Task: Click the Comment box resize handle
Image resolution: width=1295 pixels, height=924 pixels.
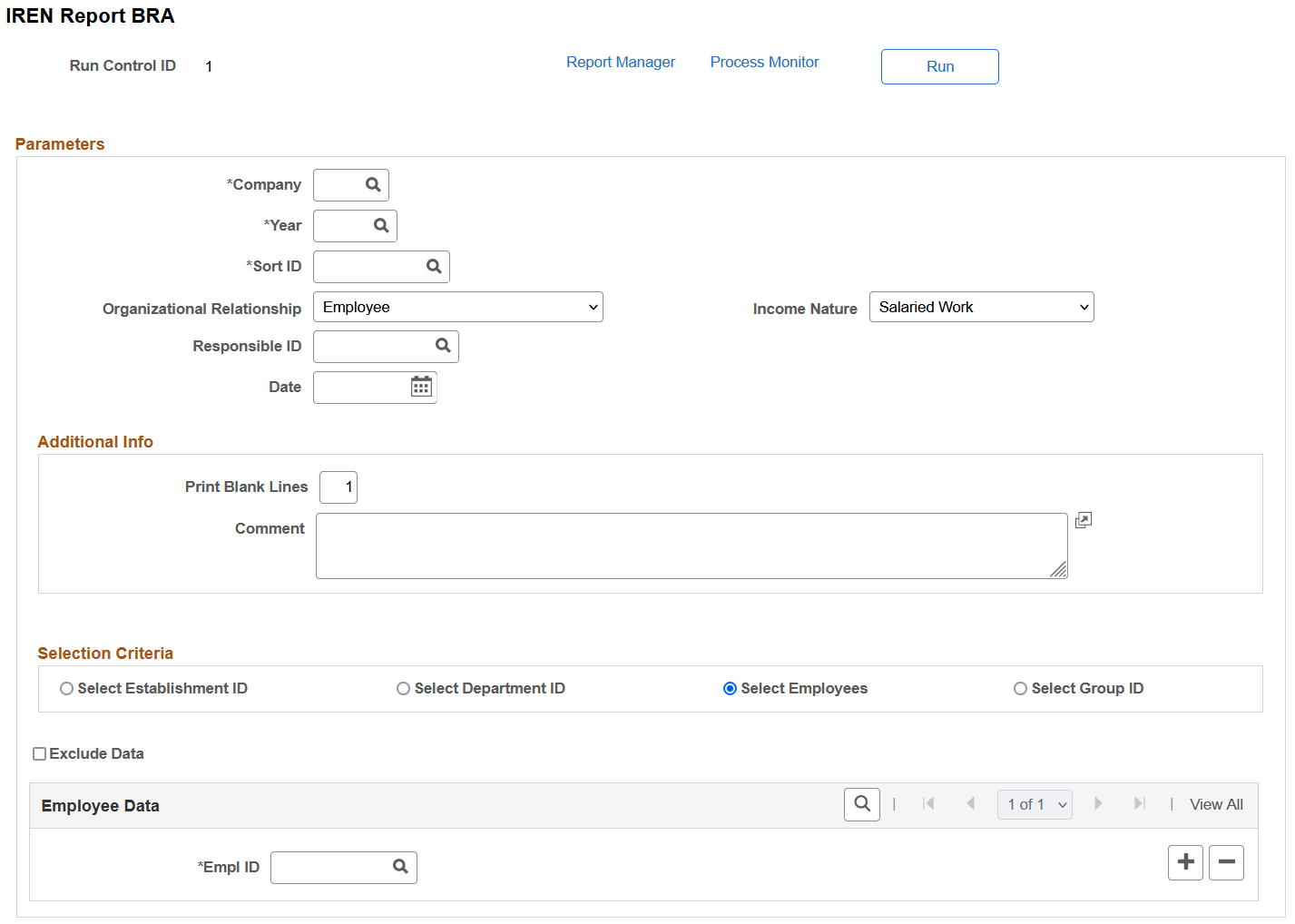Action: [x=1058, y=569]
